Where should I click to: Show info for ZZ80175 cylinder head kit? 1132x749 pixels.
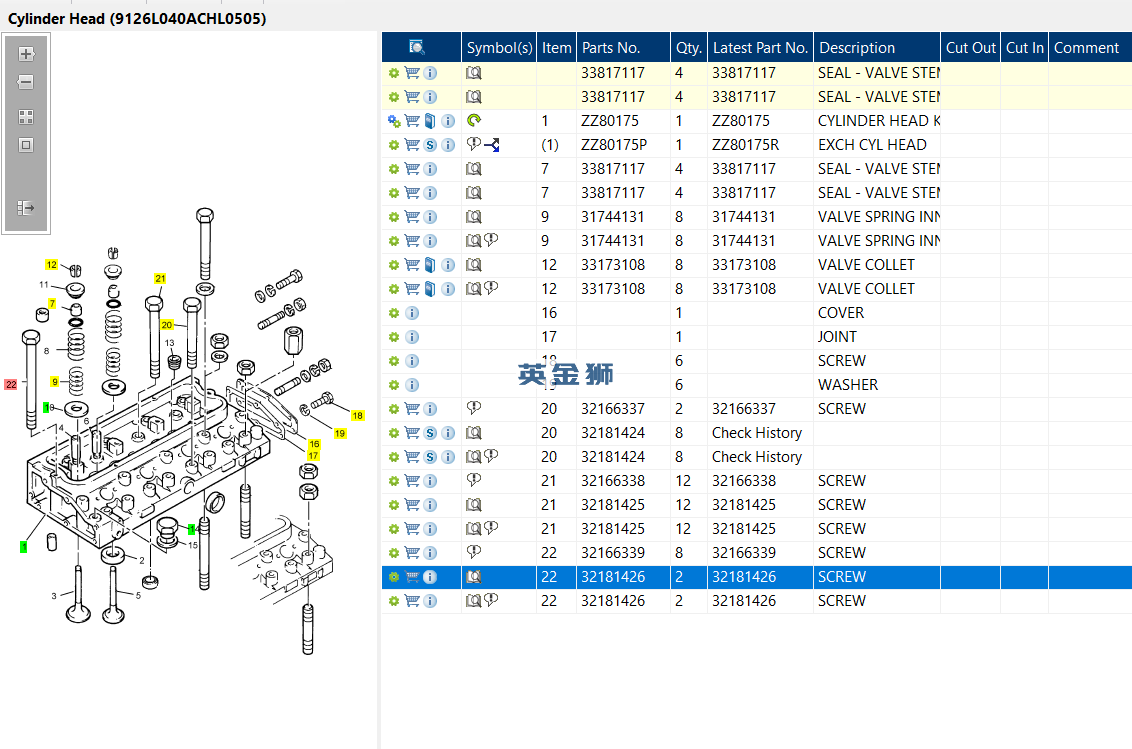coord(448,121)
